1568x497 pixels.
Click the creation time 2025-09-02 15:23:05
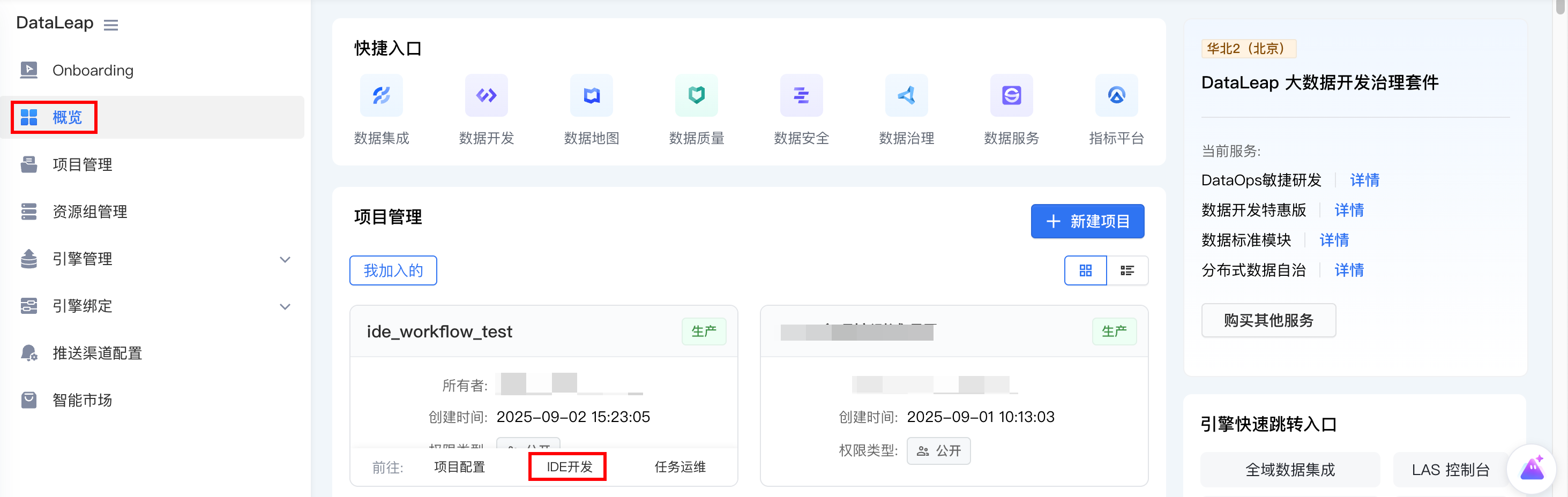(x=573, y=417)
